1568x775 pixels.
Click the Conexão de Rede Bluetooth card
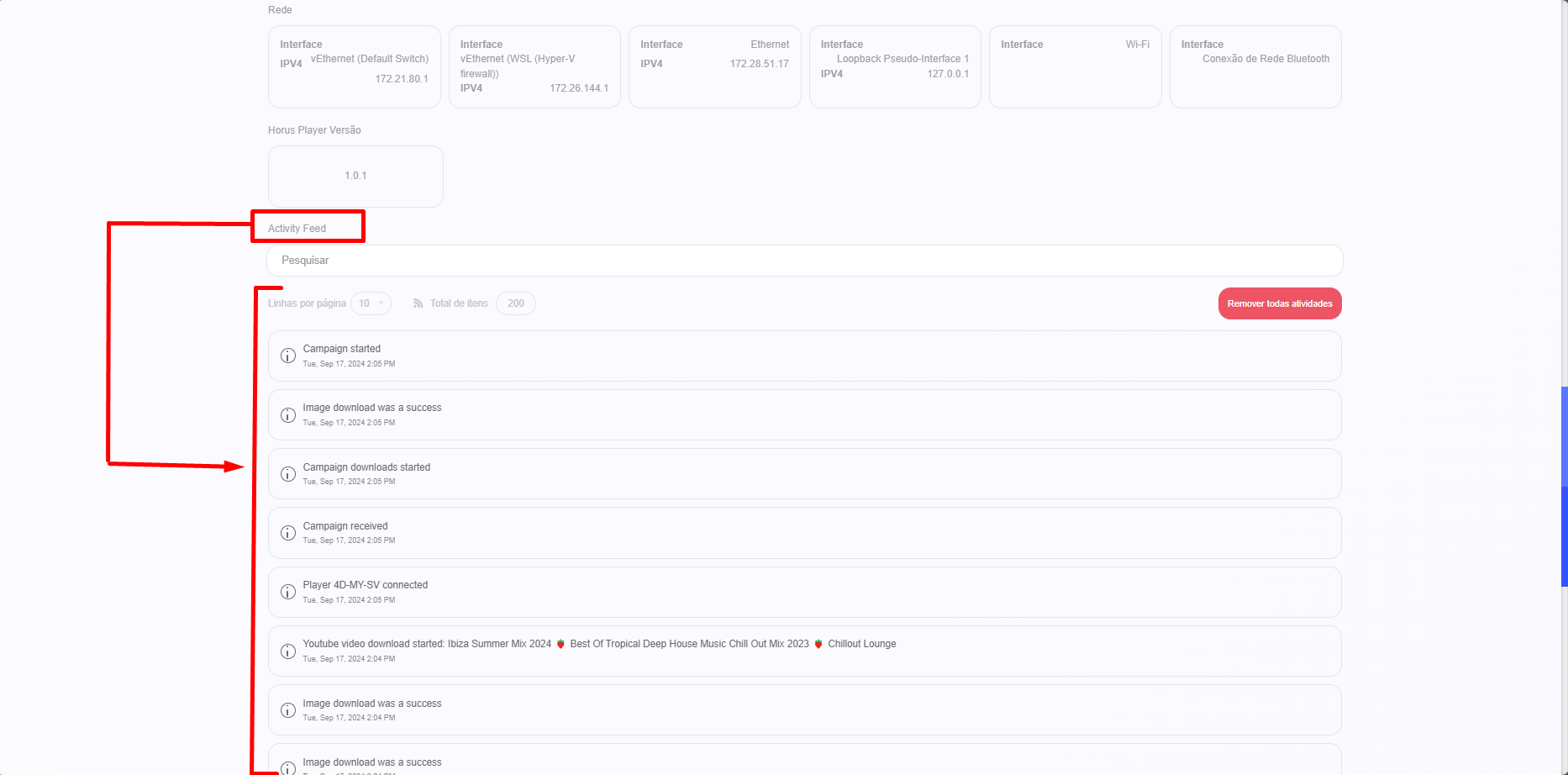[x=1255, y=67]
